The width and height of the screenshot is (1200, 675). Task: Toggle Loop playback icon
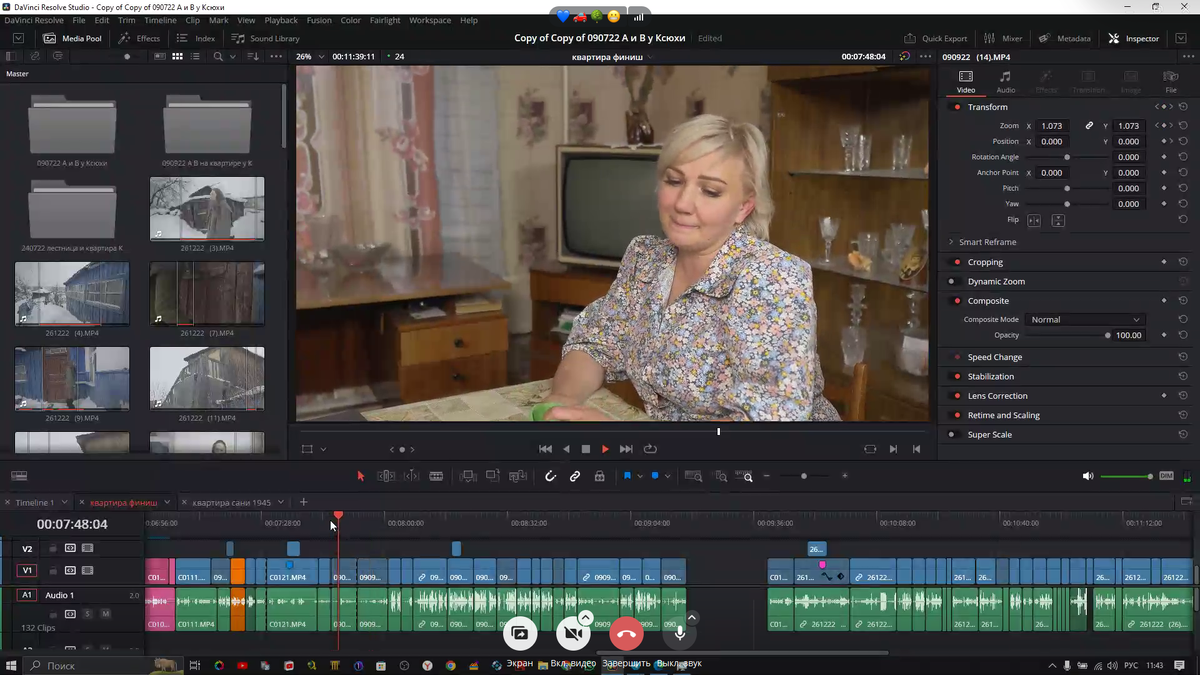(x=650, y=449)
